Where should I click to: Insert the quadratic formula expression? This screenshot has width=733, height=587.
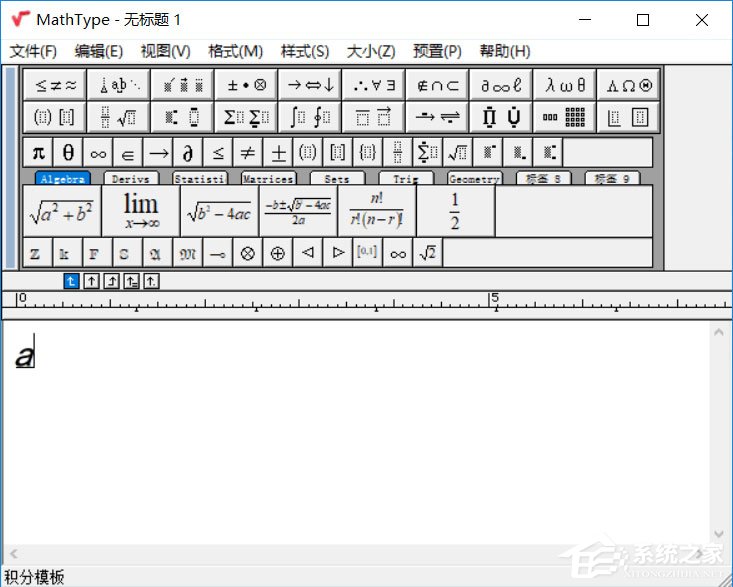coord(298,211)
